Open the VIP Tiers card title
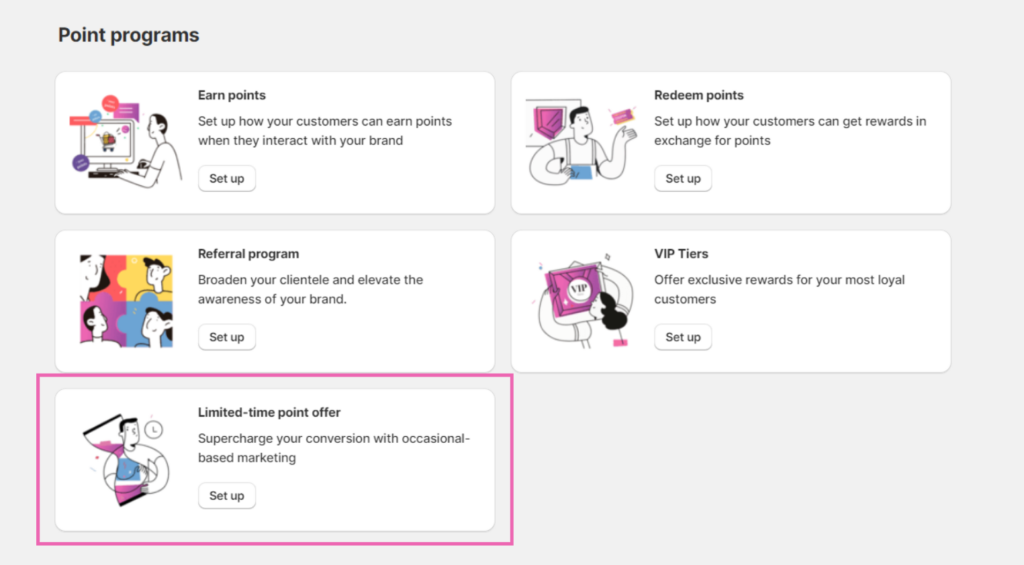 coord(681,254)
